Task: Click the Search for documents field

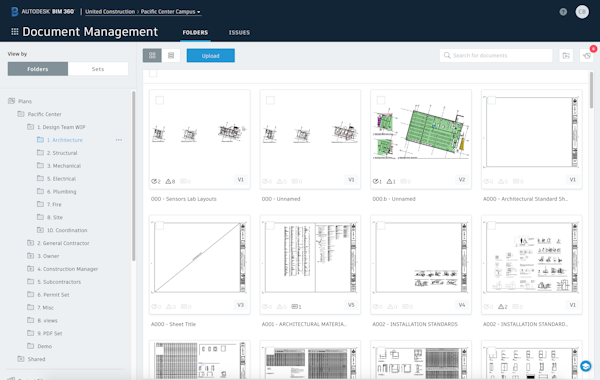Action: (x=496, y=55)
